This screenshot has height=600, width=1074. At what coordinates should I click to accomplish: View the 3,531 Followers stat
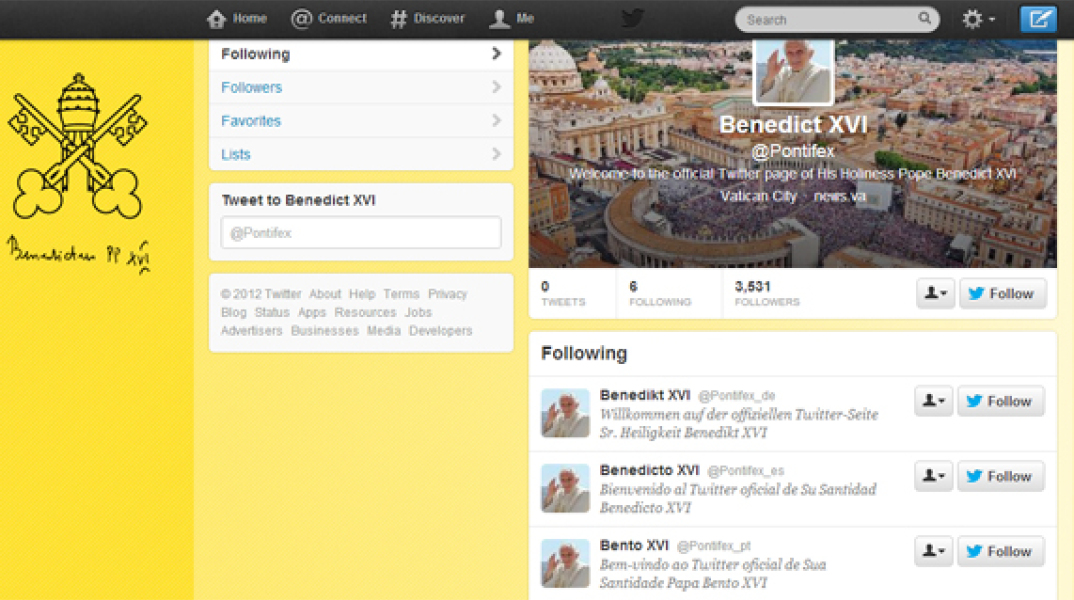pos(766,293)
